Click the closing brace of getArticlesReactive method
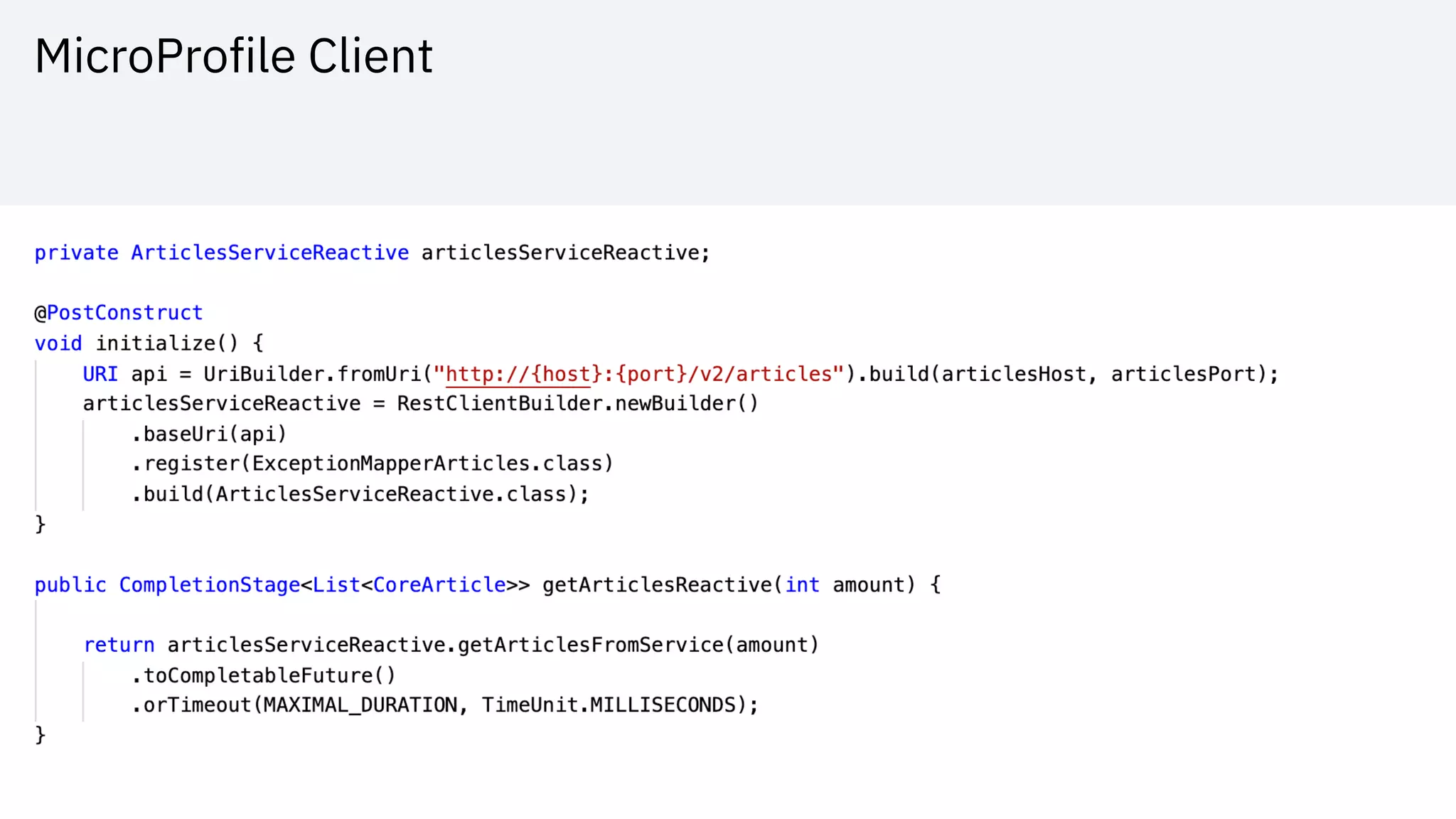The height and width of the screenshot is (819, 1456). [41, 734]
